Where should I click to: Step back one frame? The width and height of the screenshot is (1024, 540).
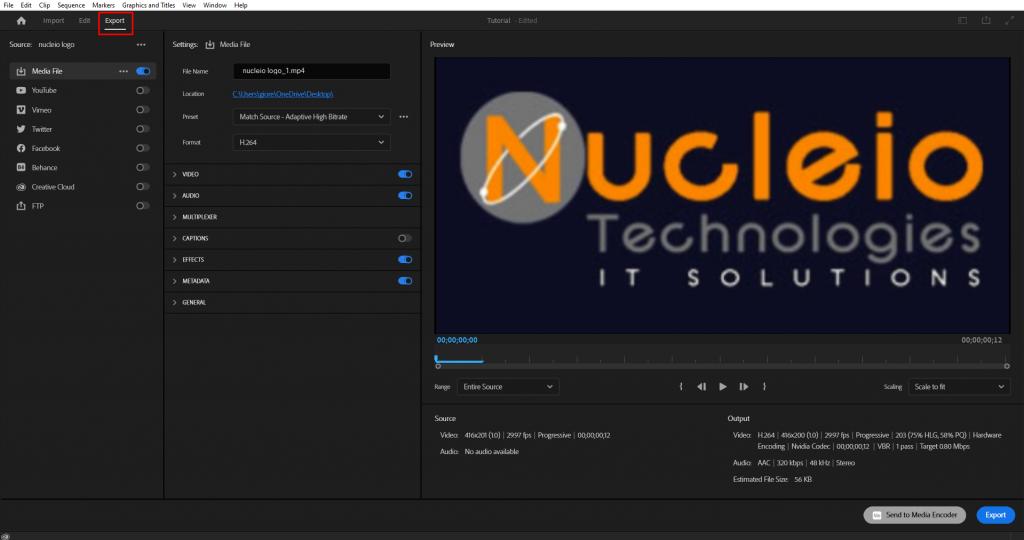click(701, 387)
